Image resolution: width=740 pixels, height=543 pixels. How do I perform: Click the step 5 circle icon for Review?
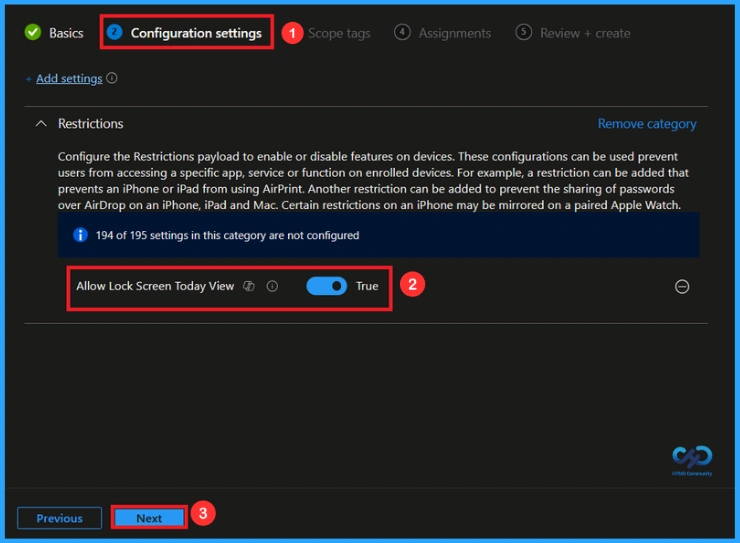point(523,32)
